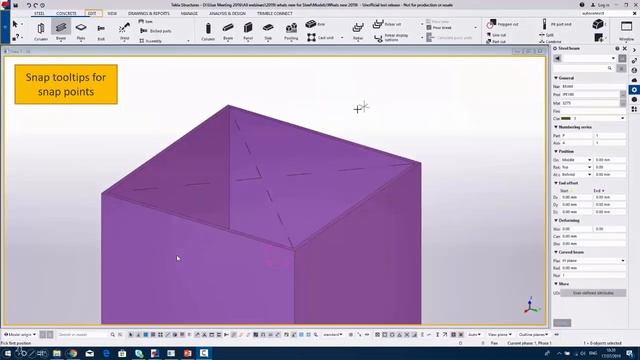Open the Concrete ribbon tab
Image resolution: width=640 pixels, height=360 pixels.
[66, 13]
